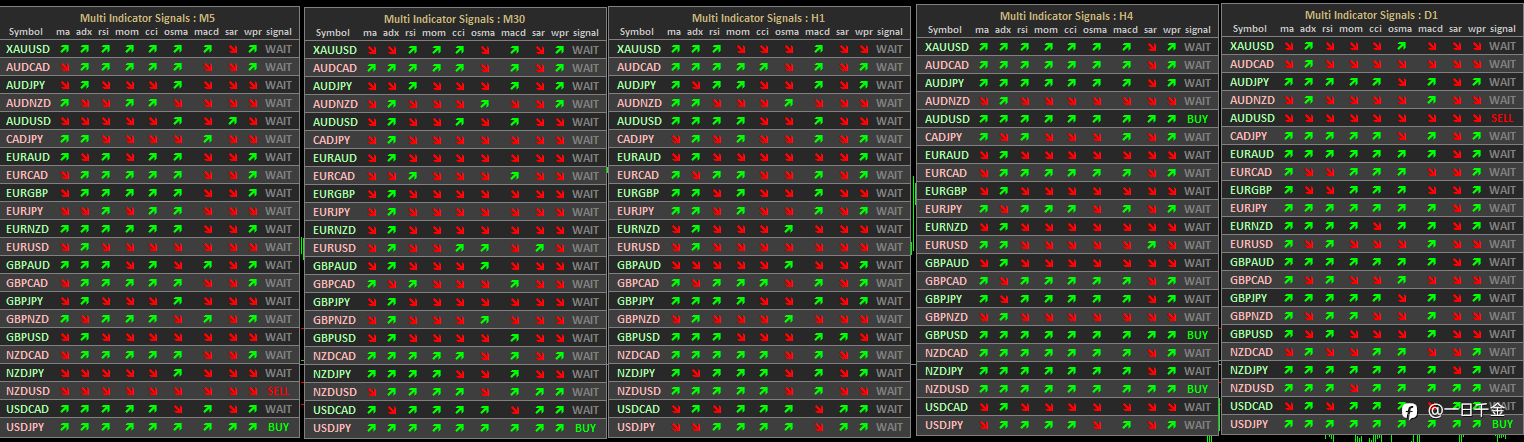Click the 'Multi Indicator Signals : M30' title

coord(455,19)
